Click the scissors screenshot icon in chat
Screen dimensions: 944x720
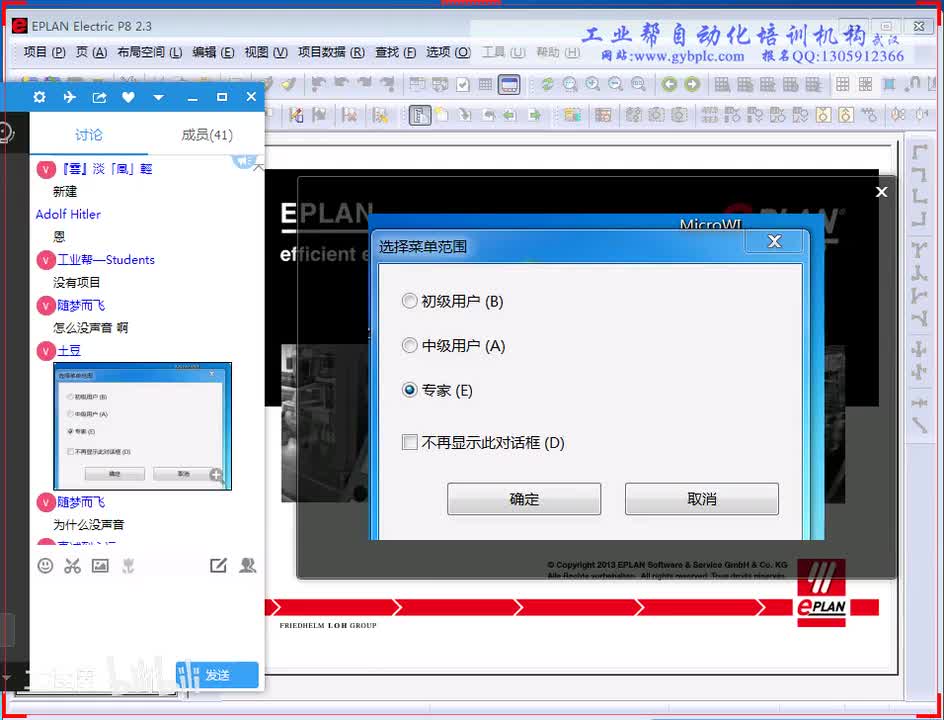point(72,565)
